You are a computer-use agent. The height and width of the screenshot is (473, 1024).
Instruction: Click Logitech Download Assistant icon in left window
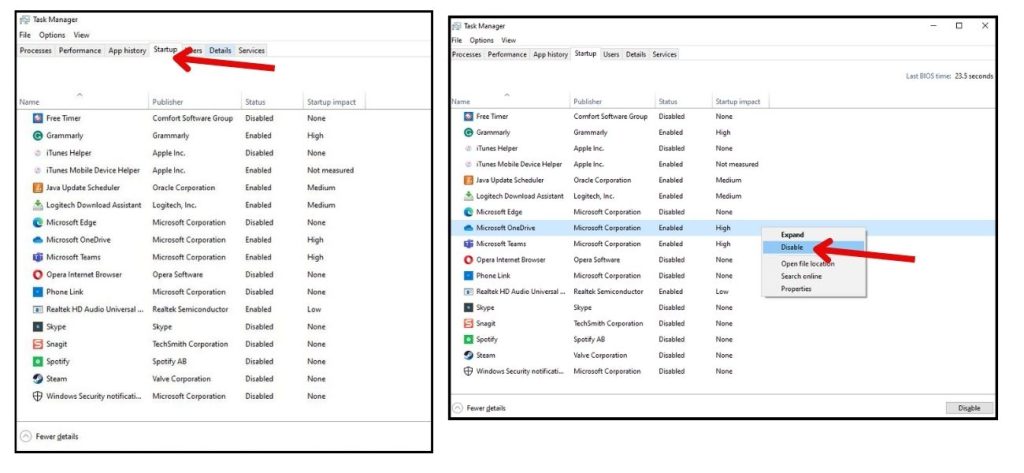38,205
